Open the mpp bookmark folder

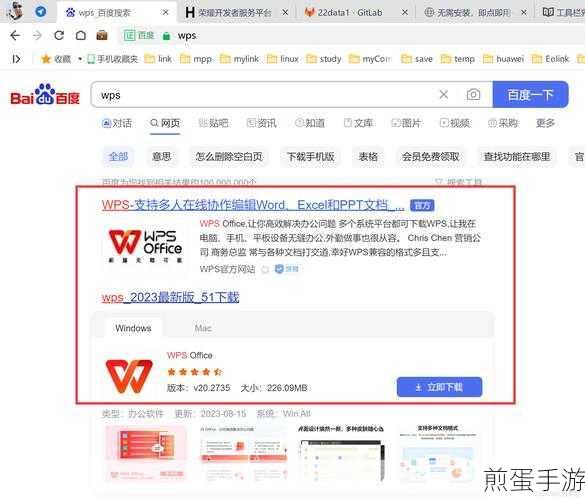(196, 59)
